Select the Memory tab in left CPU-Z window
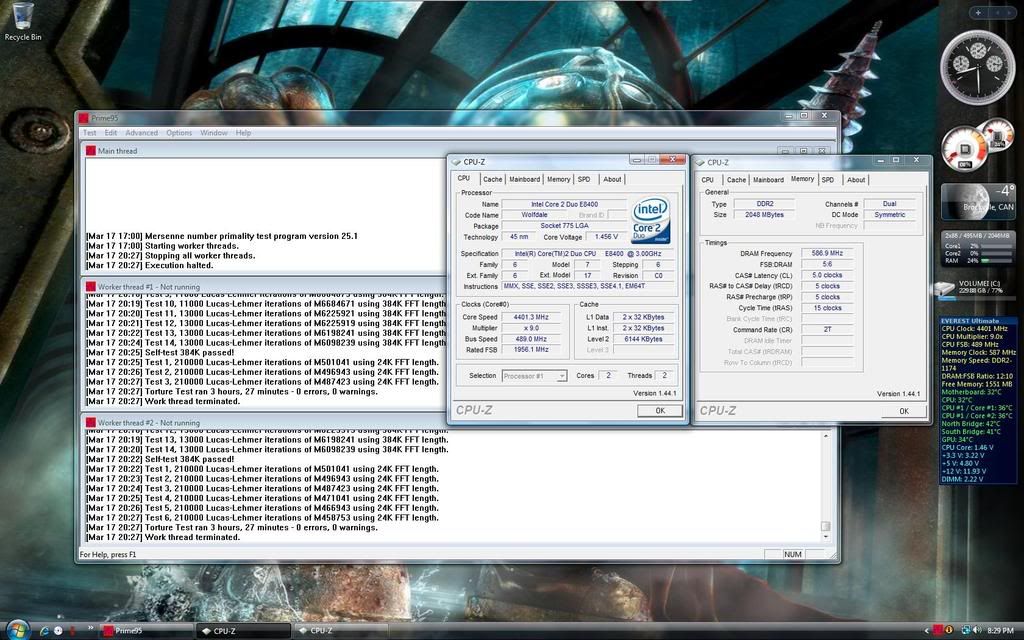Screen dimensions: 1024x640 click(x=558, y=179)
